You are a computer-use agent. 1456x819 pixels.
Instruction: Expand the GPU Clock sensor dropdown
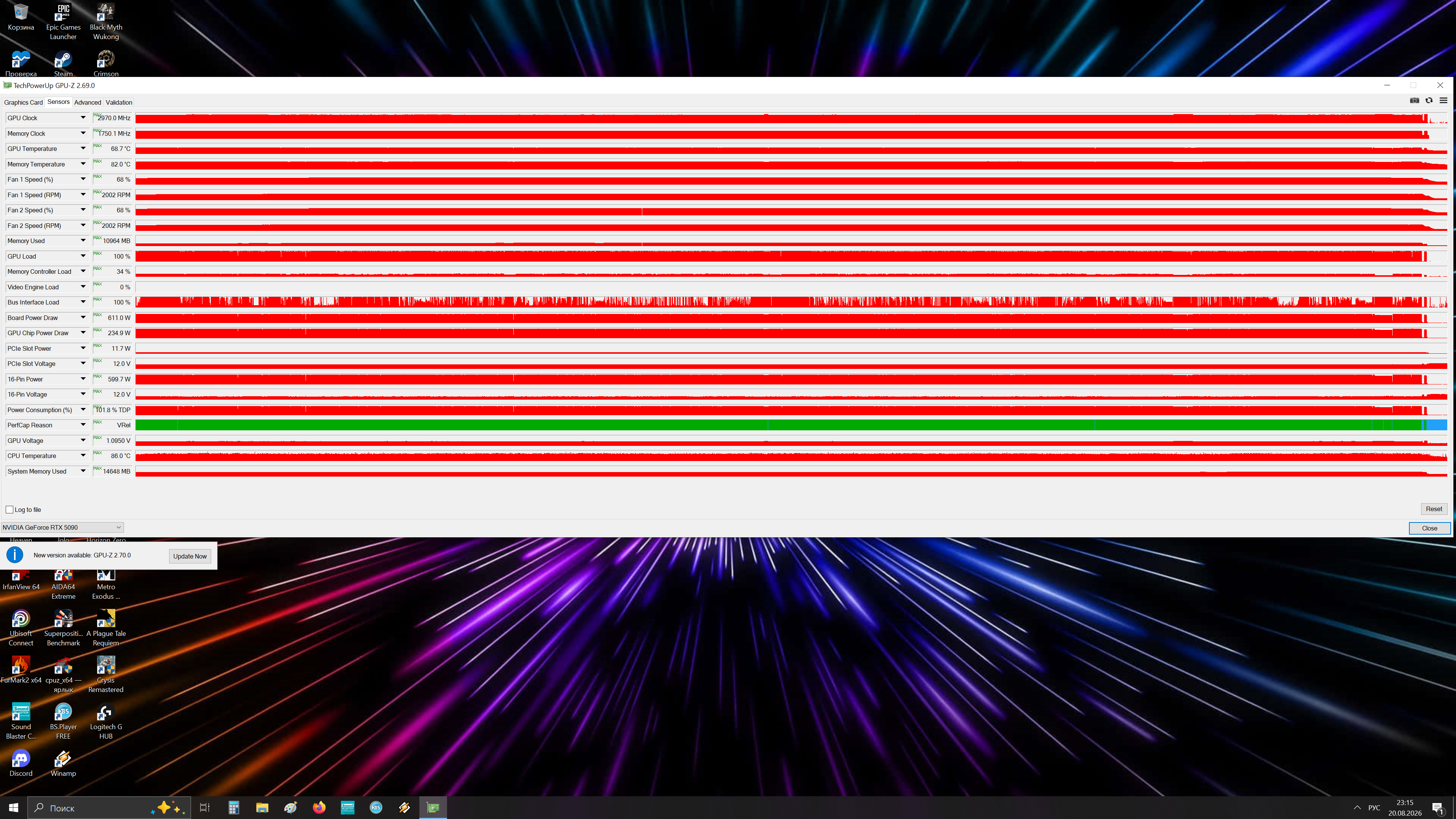[x=83, y=118]
